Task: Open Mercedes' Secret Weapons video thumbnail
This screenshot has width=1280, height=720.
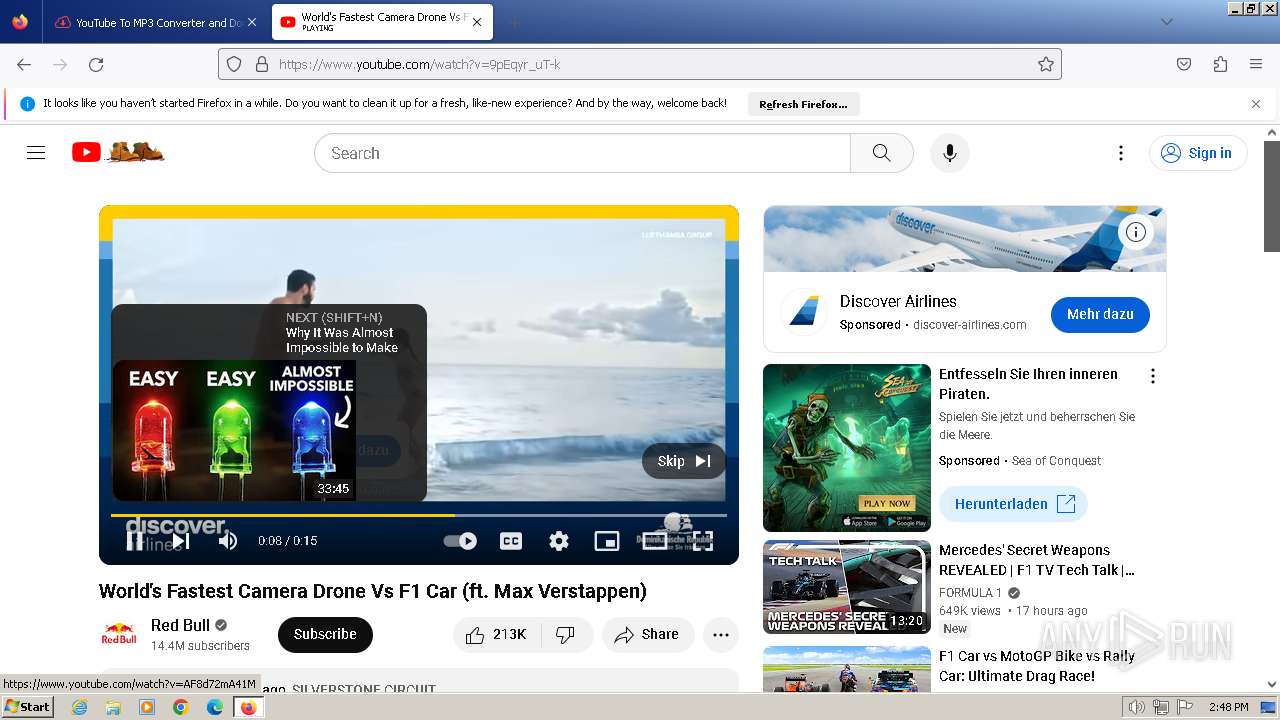Action: coord(847,587)
